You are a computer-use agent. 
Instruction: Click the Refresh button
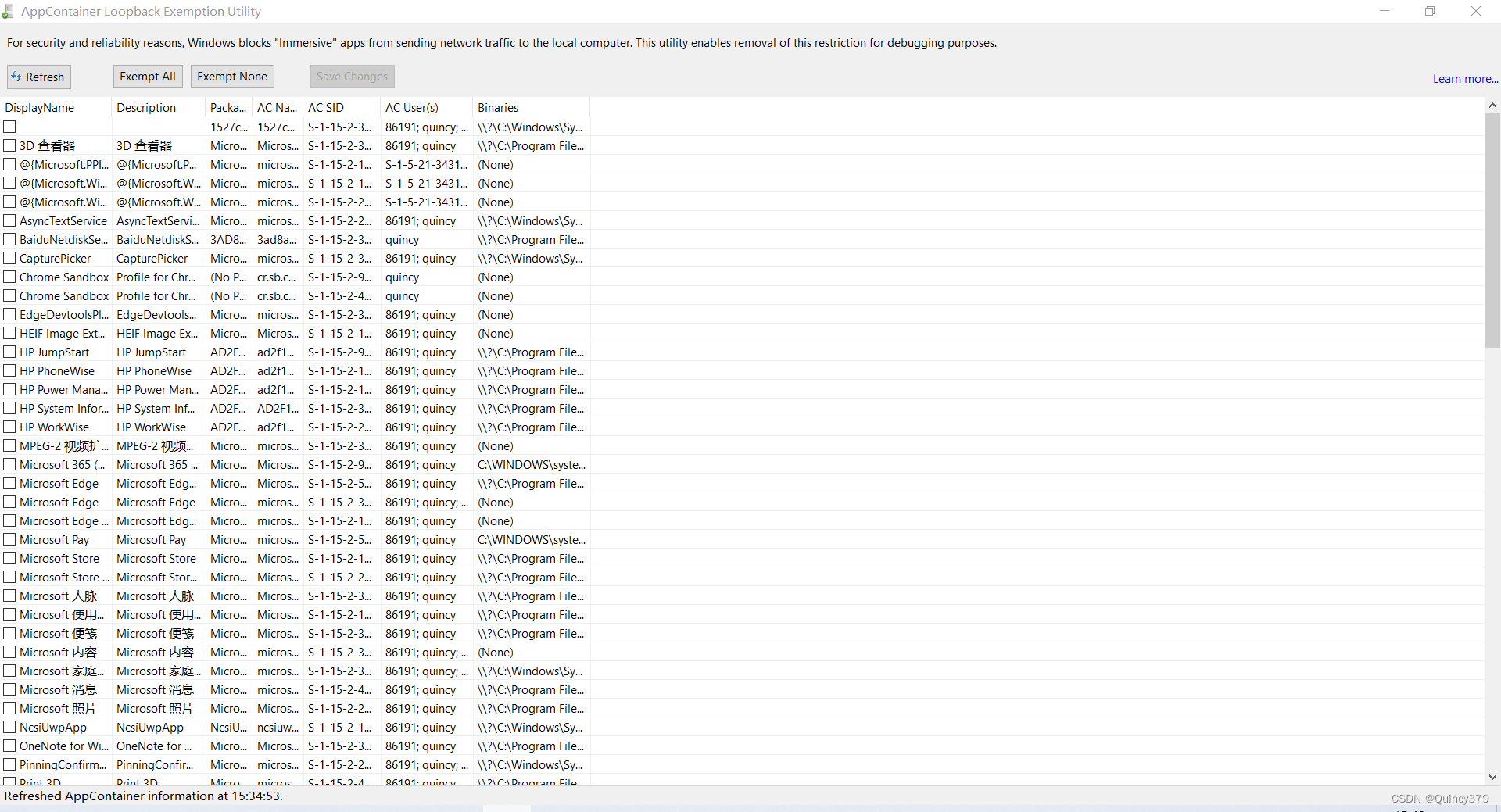coord(38,77)
